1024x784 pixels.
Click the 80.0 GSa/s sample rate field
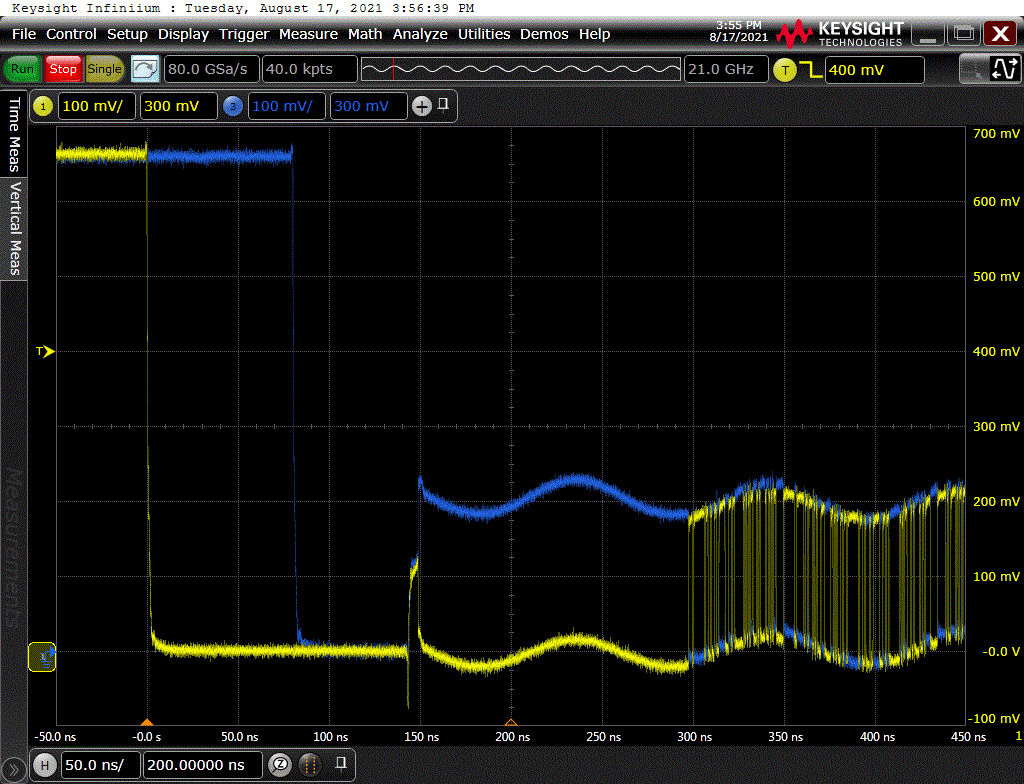[212, 69]
